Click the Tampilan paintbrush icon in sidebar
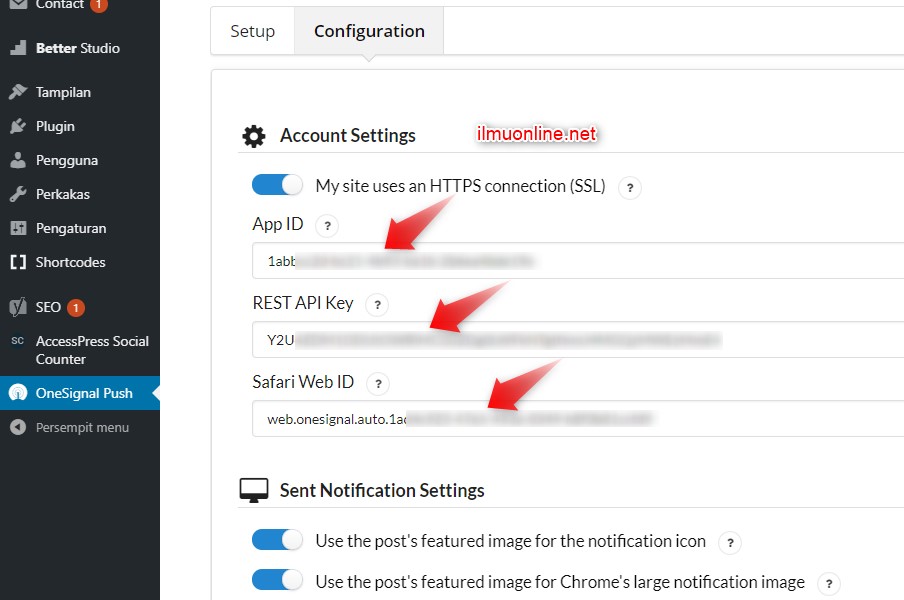Viewport: 904px width, 600px height. pos(17,92)
